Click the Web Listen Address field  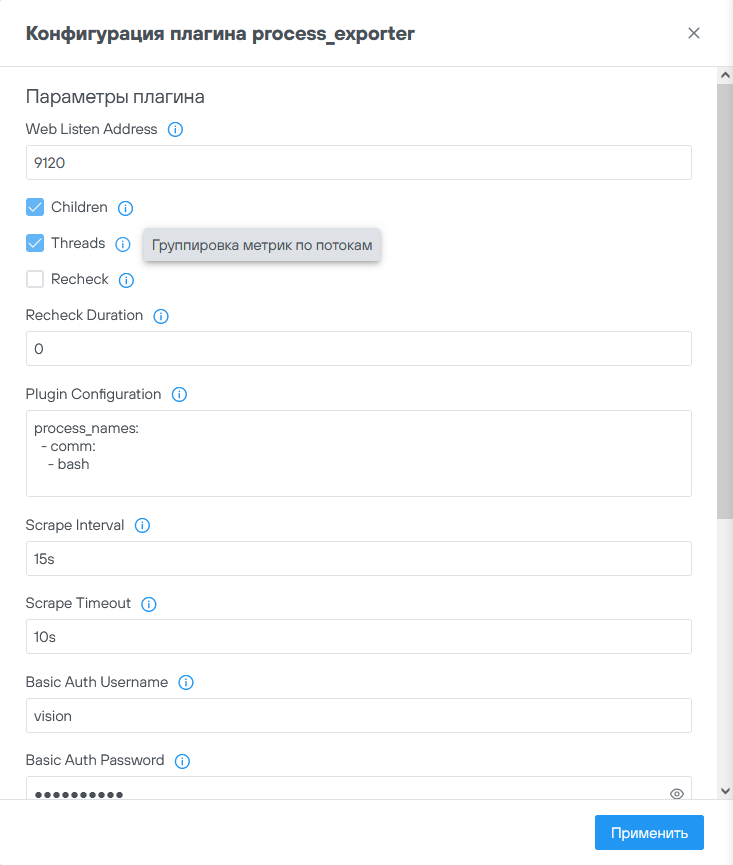point(358,163)
